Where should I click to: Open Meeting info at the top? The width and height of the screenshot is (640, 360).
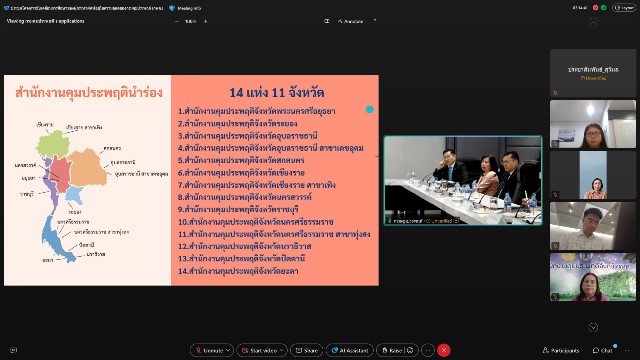pyautogui.click(x=185, y=8)
